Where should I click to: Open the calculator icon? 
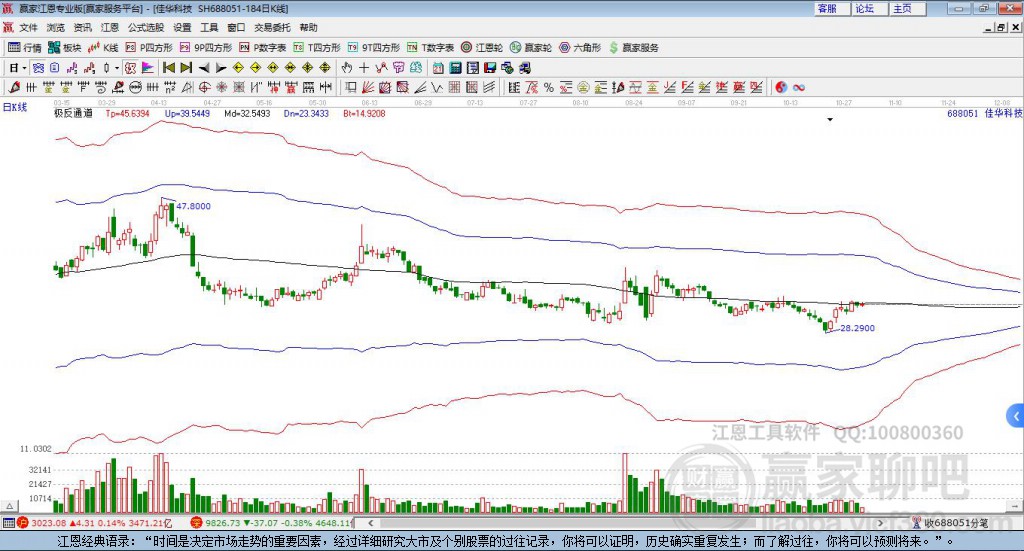click(455, 68)
